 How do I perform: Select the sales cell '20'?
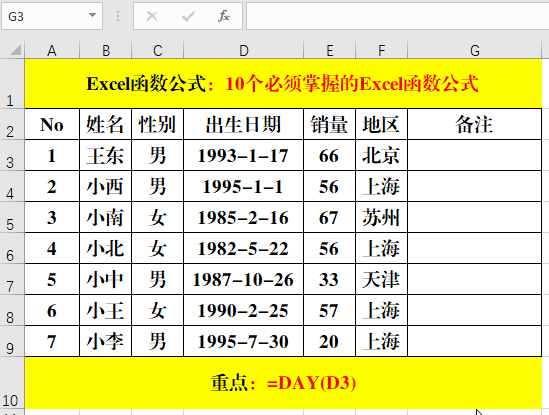point(329,341)
